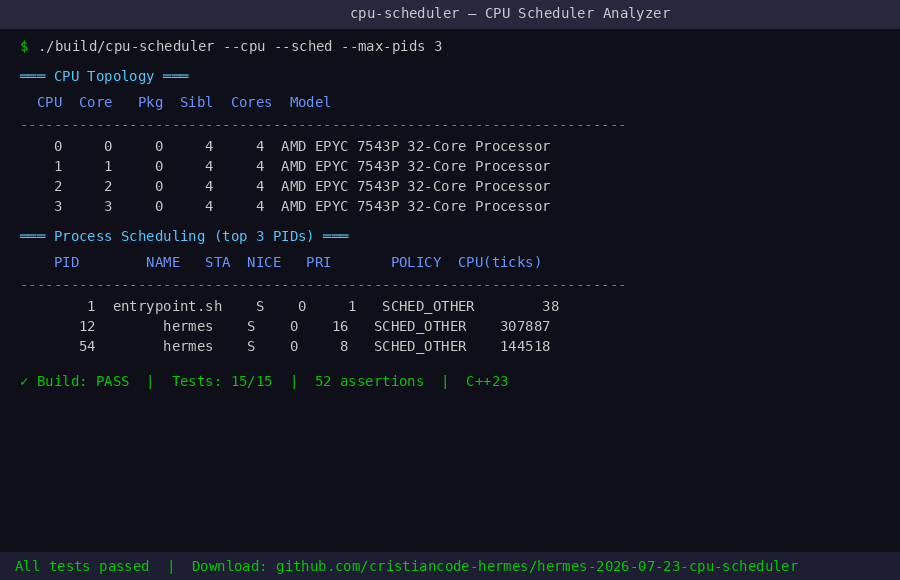Click the 'POLICY' column header
The width and height of the screenshot is (900, 580).
pos(416,262)
